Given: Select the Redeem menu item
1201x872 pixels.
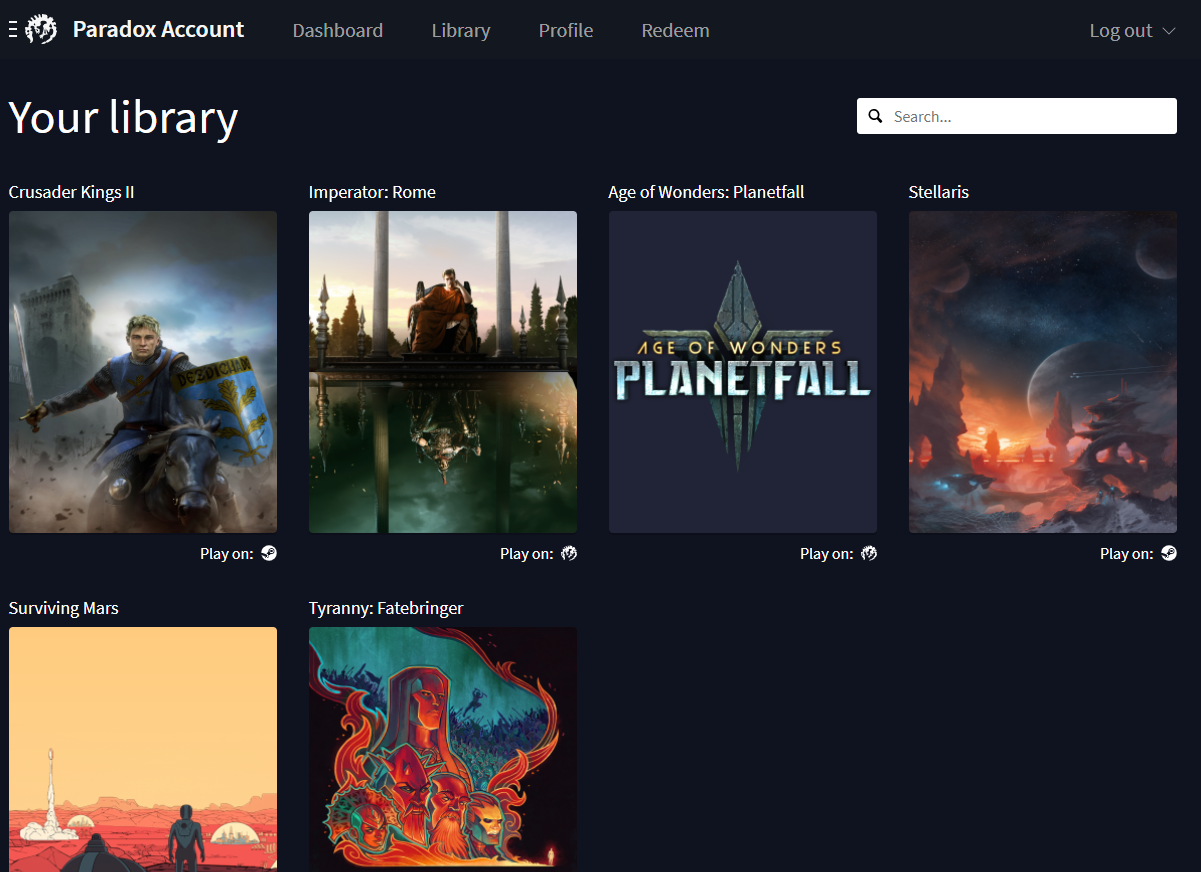Looking at the screenshot, I should 676,30.
